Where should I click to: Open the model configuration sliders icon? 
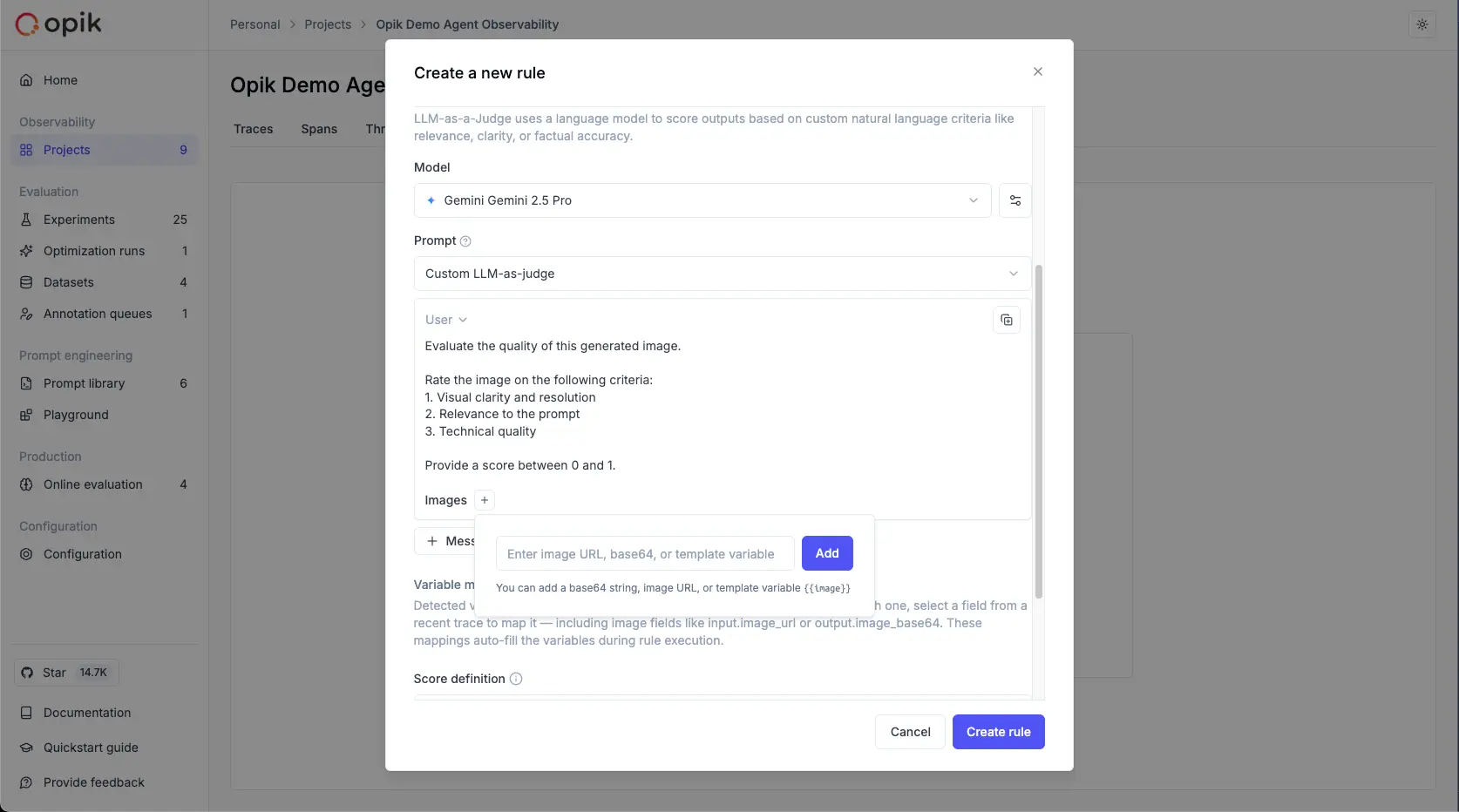[1014, 200]
